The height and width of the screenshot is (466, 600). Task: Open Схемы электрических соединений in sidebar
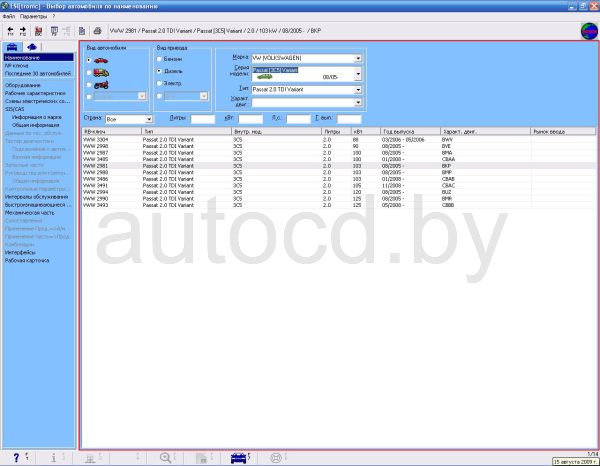[x=37, y=101]
